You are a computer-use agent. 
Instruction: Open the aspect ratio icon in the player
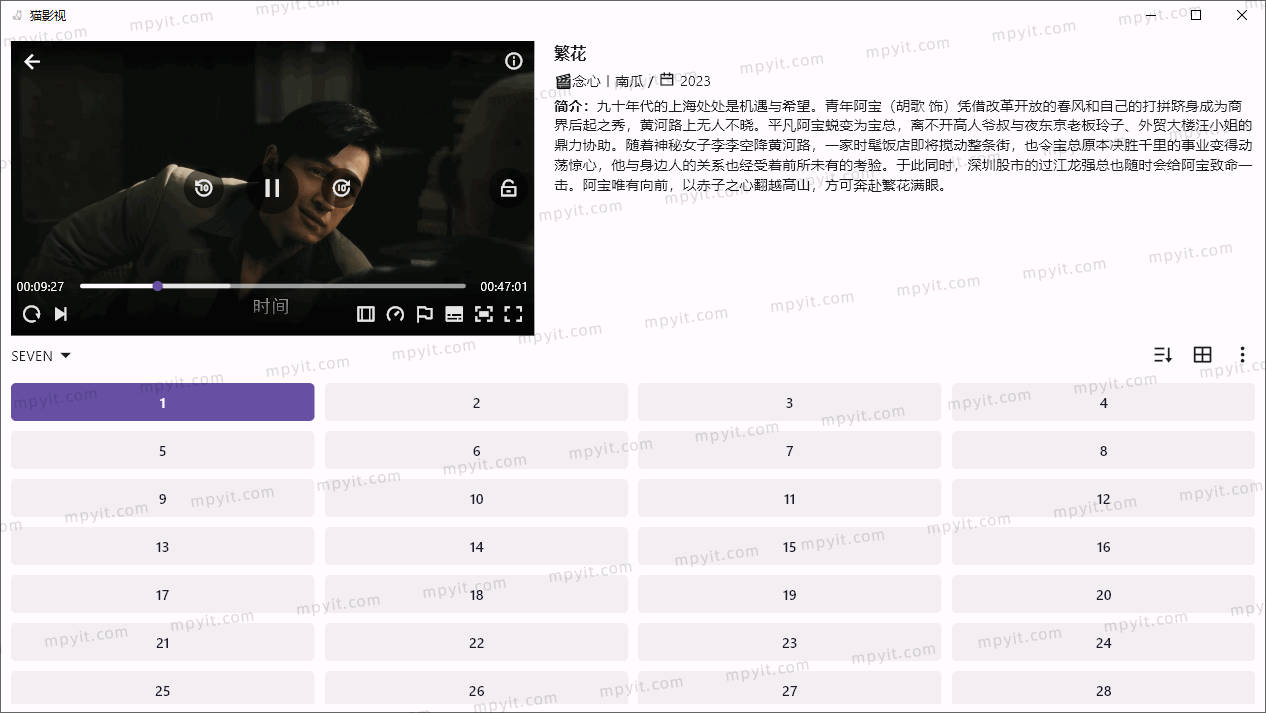pos(366,314)
